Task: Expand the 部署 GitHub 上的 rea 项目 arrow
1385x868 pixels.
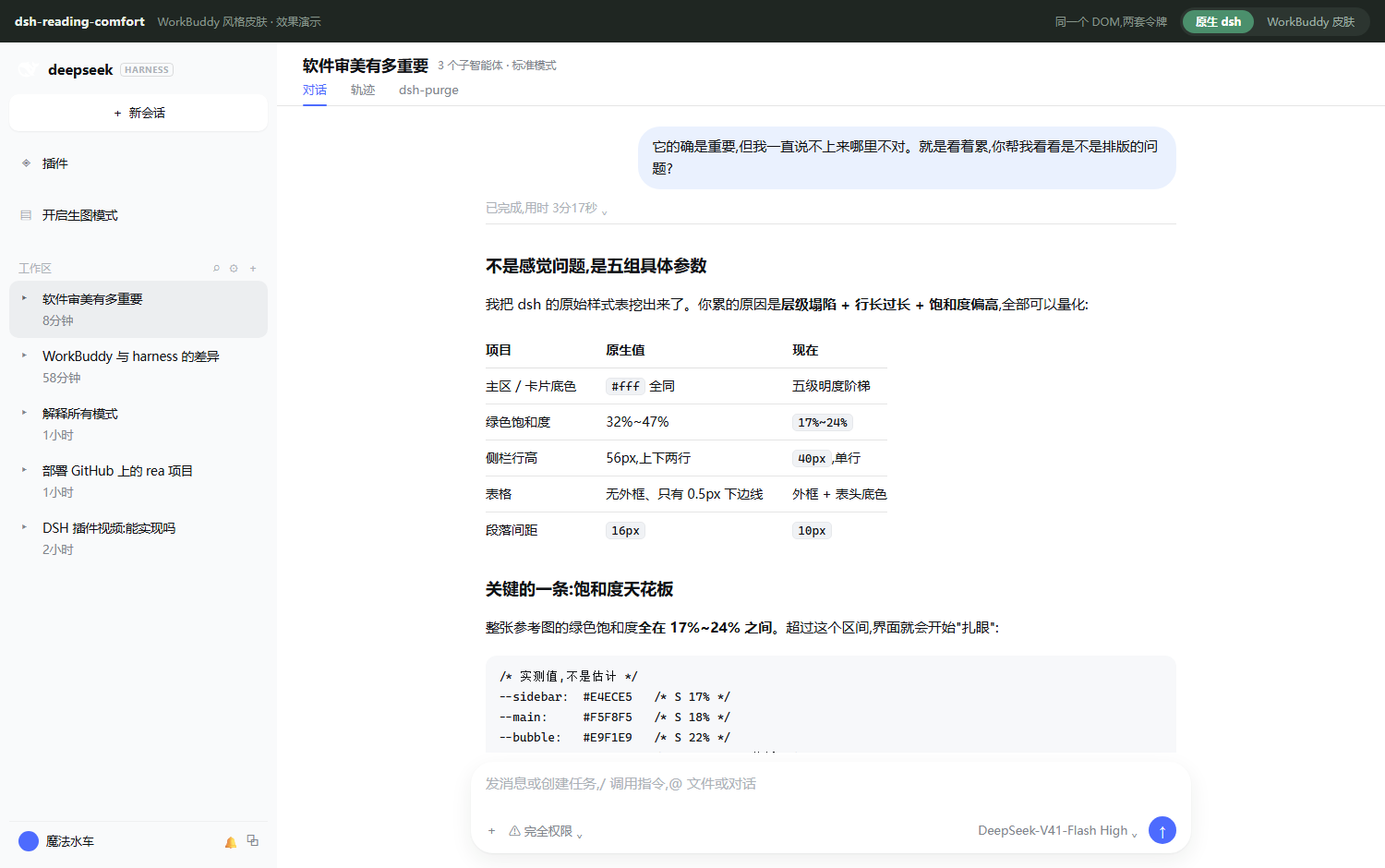Action: click(x=24, y=470)
